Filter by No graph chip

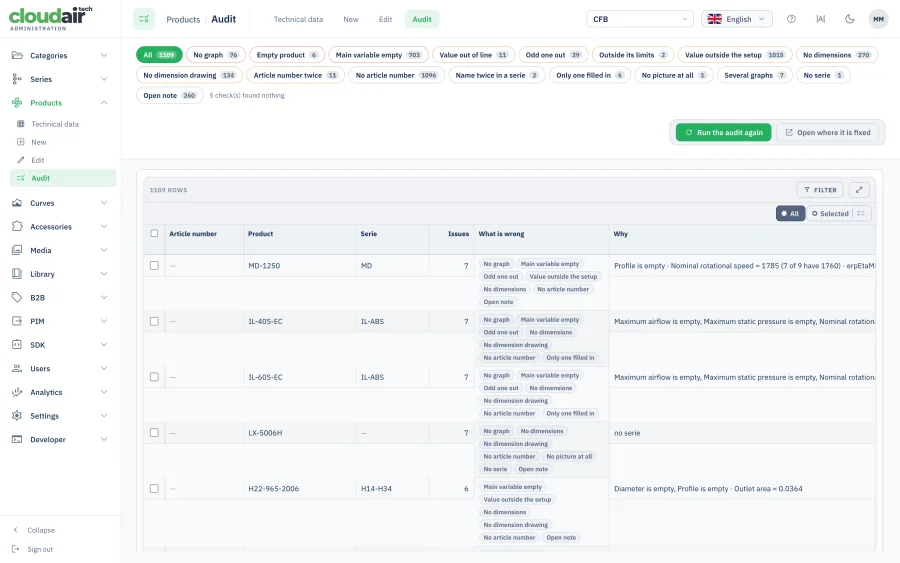point(216,55)
